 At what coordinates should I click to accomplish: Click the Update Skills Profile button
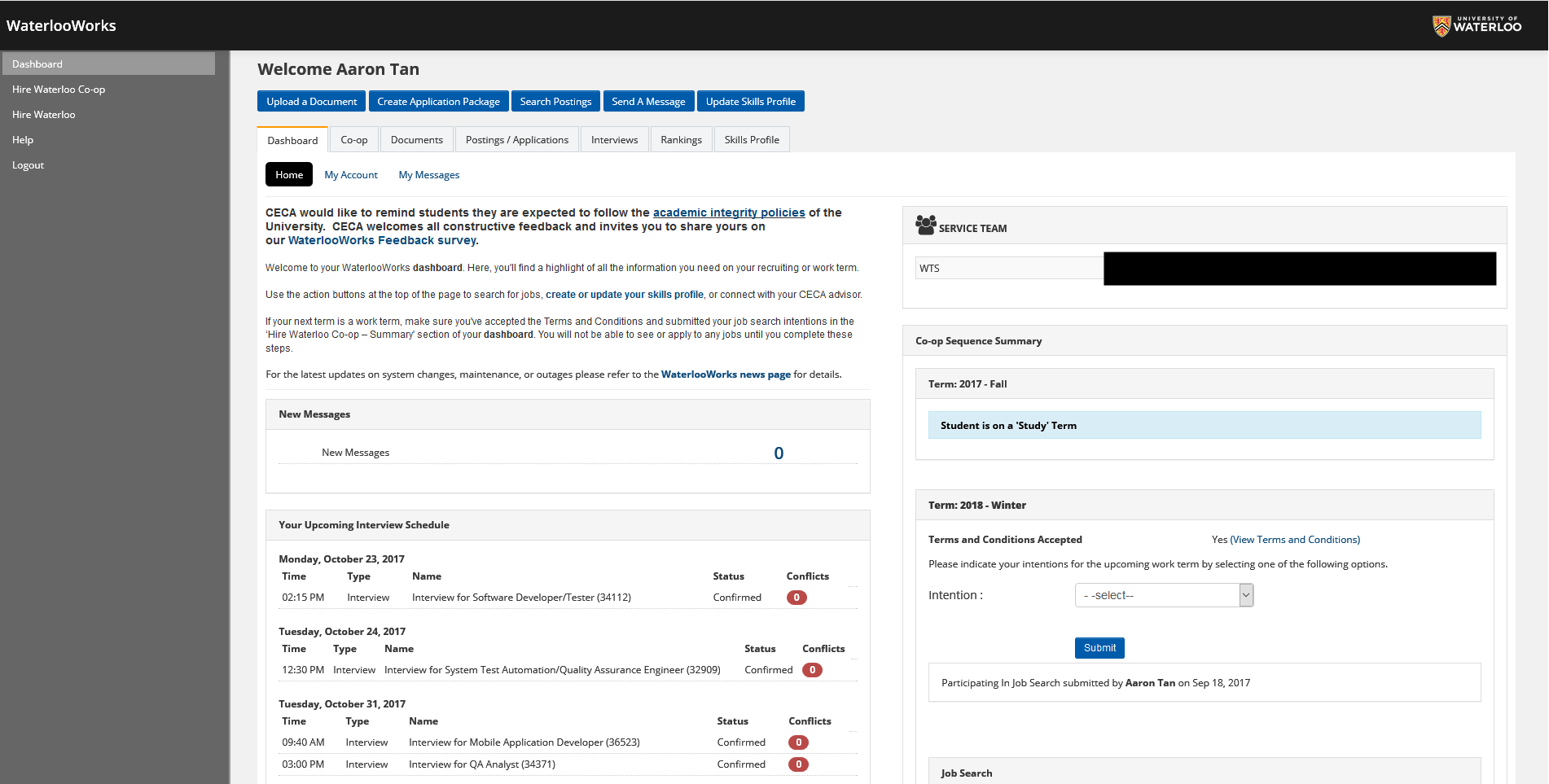point(751,101)
